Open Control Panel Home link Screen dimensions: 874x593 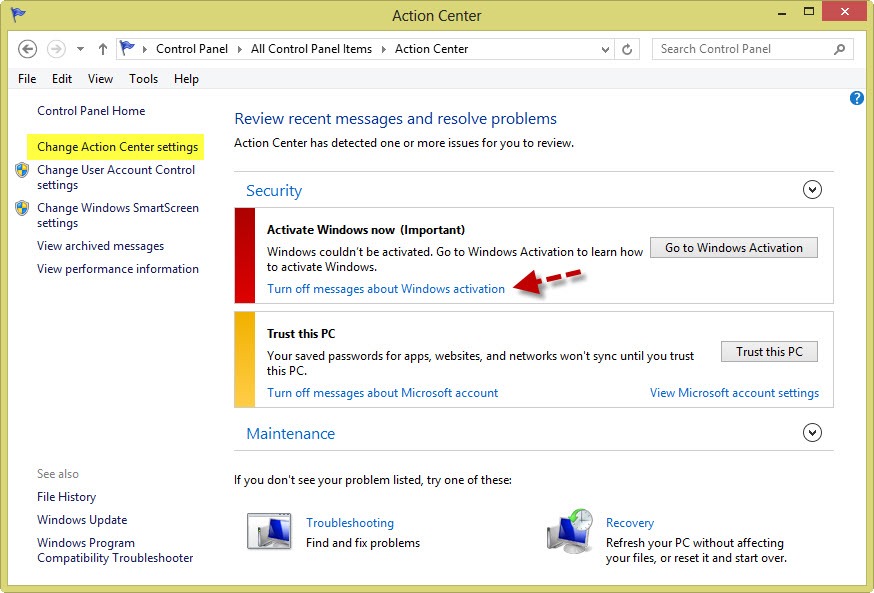(91, 111)
